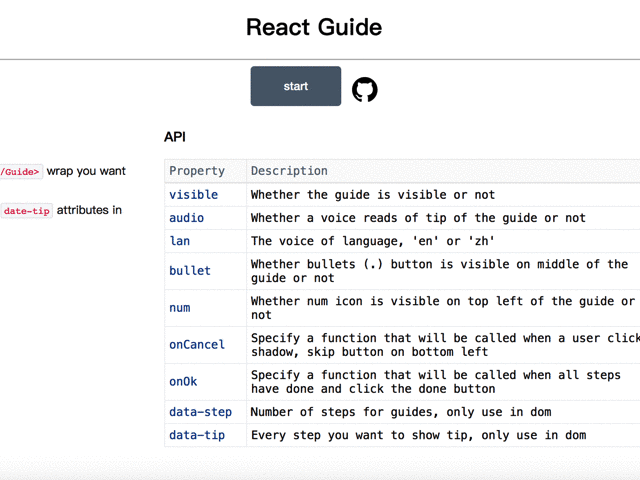640x480 pixels.
Task: Select the onCancel property cell
Action: point(197,345)
